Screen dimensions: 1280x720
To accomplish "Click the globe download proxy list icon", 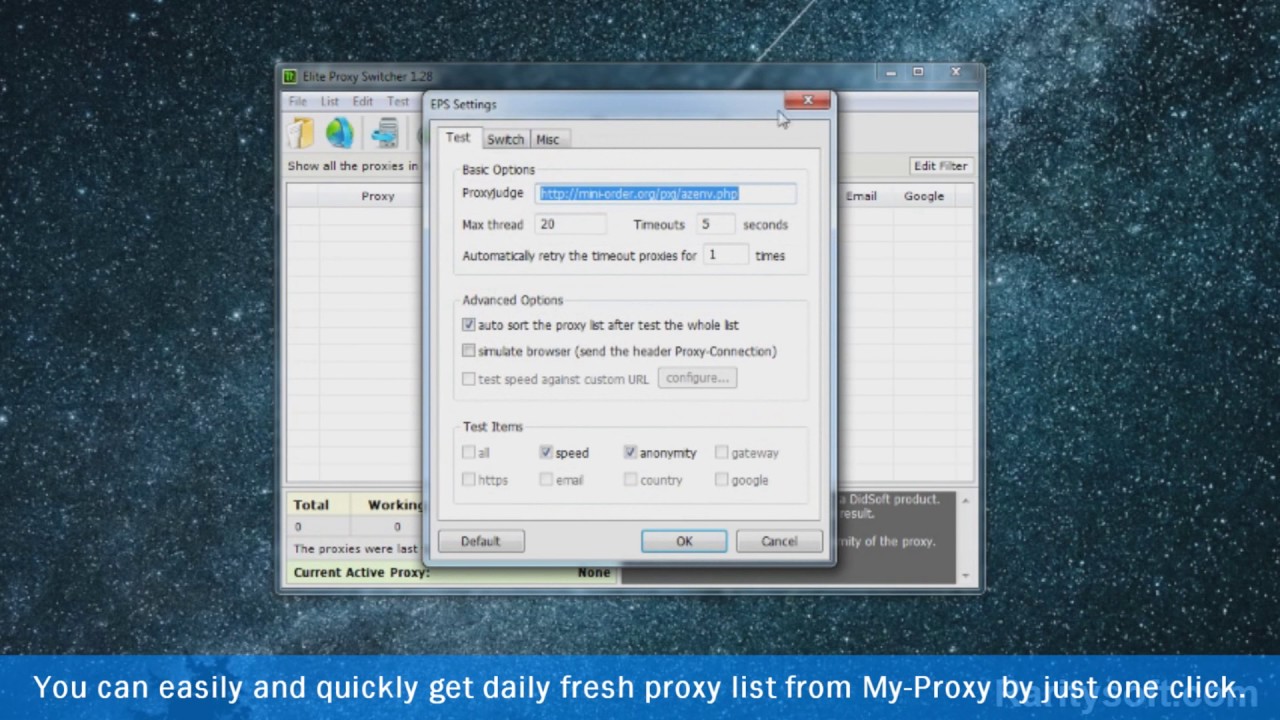I will click(x=339, y=132).
